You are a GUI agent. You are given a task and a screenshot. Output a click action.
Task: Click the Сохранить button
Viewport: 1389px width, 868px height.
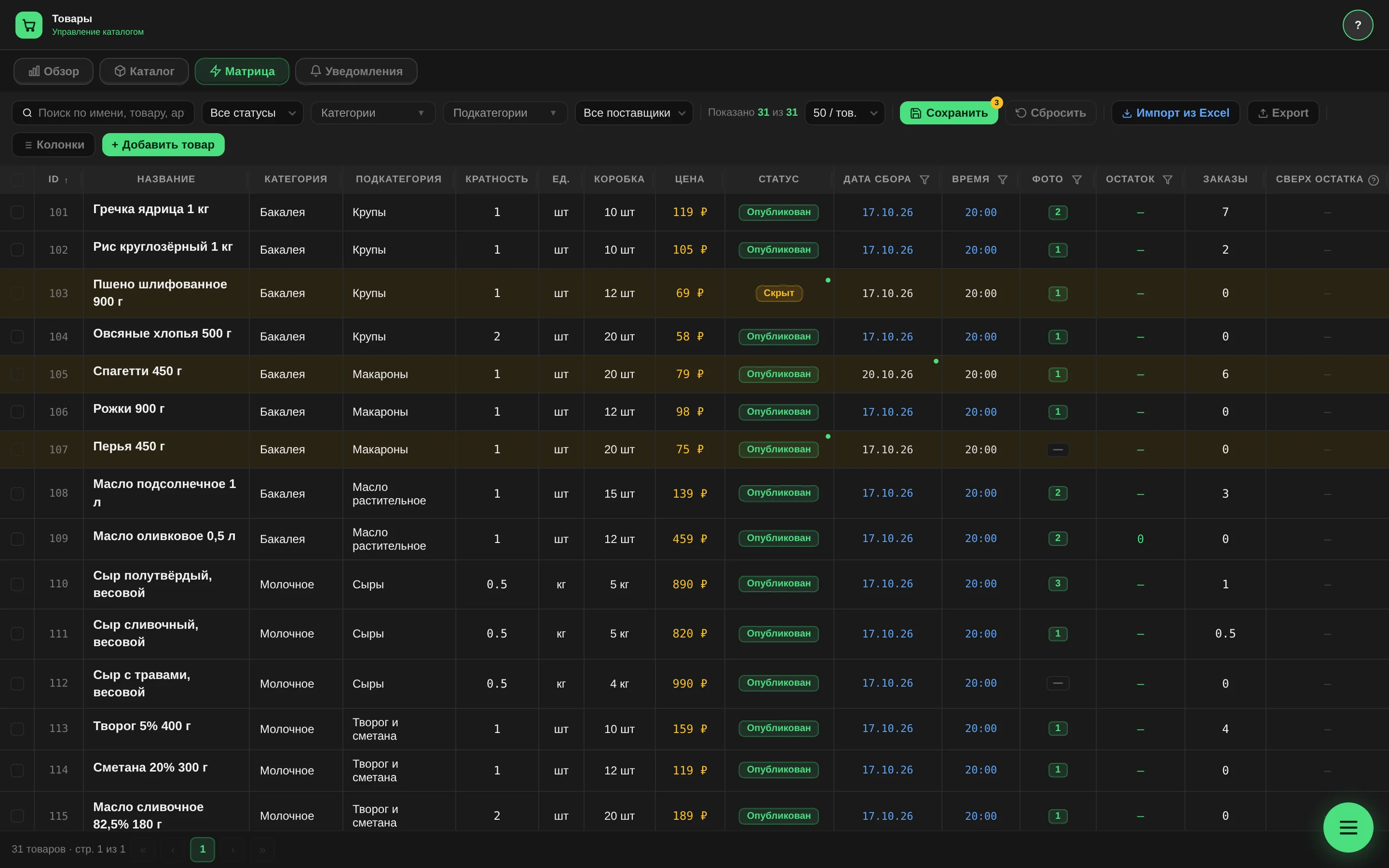point(949,113)
